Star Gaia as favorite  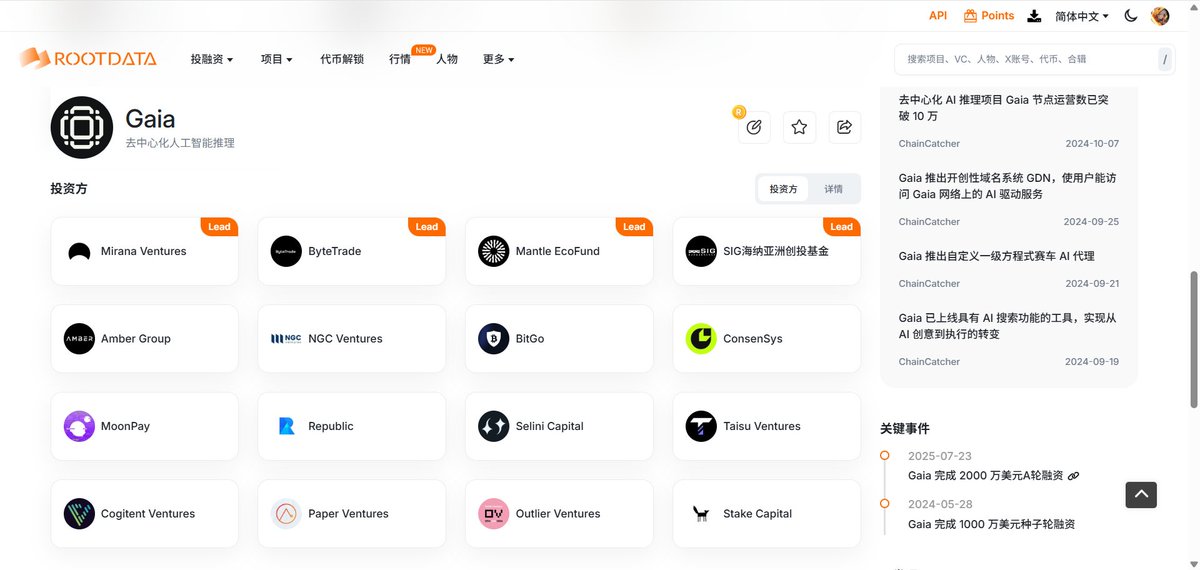point(799,127)
